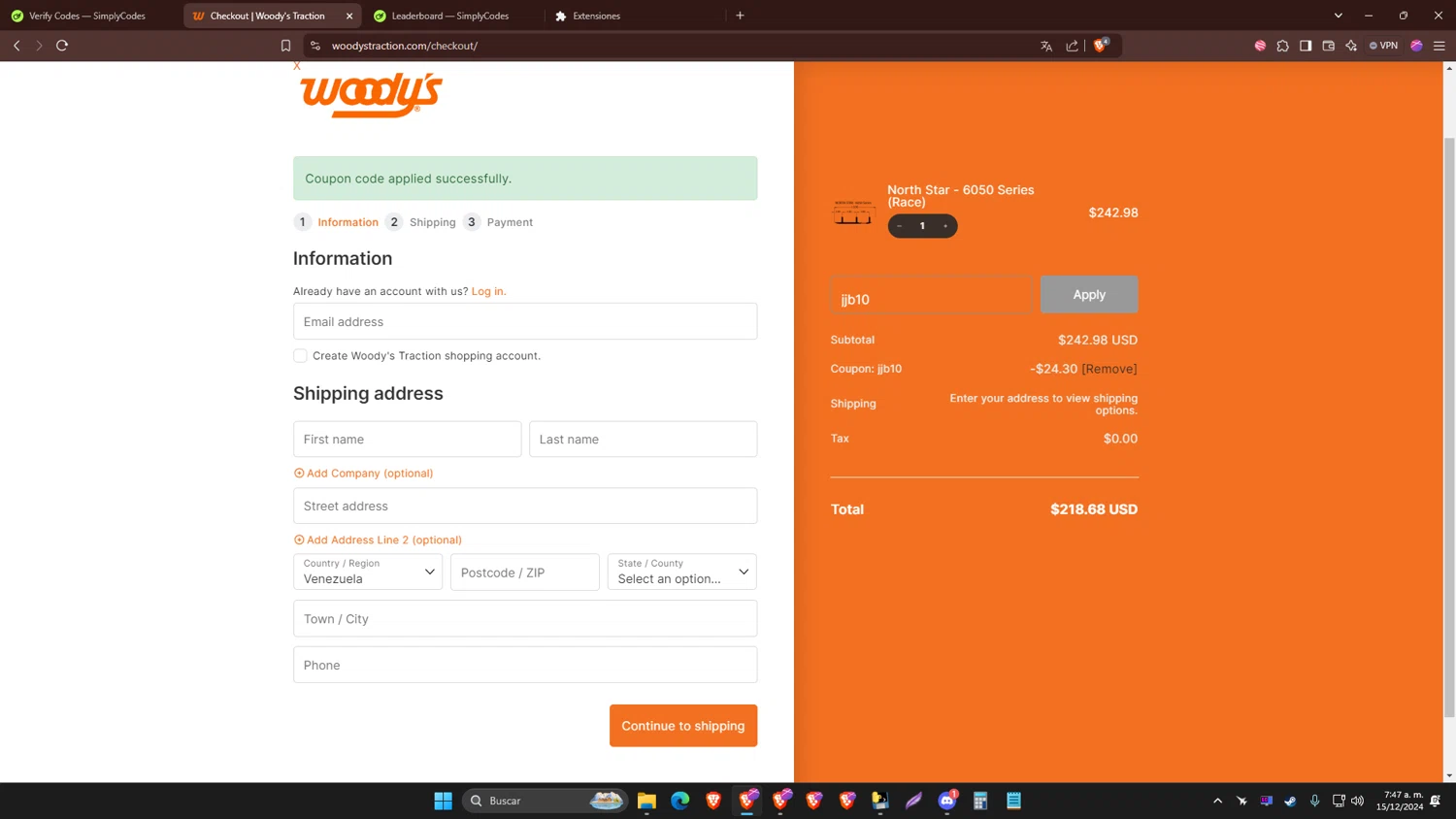Switch to Verify Codes — SimplyCodes tab

[87, 16]
